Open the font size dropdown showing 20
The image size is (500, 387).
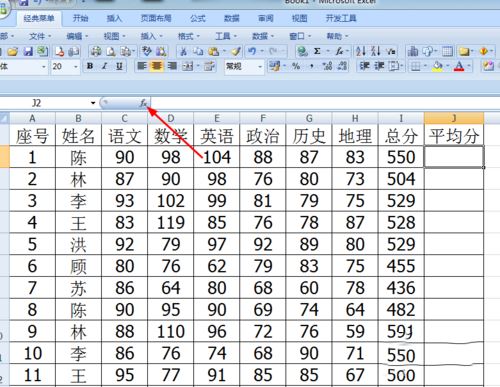coord(76,67)
